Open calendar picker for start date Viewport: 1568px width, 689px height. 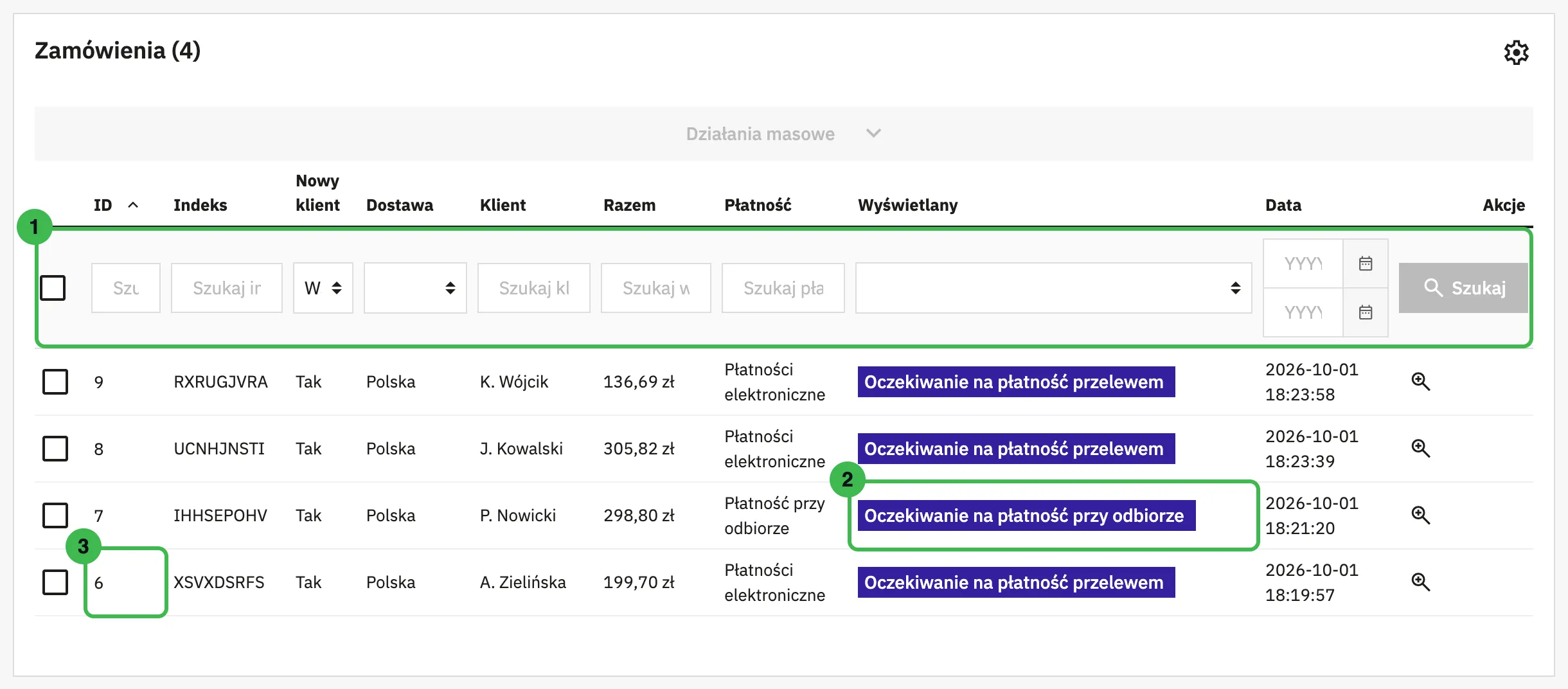tap(1366, 264)
